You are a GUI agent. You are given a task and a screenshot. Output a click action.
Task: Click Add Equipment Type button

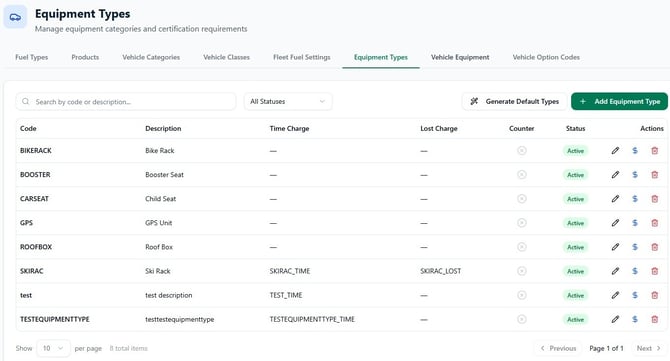click(x=619, y=102)
